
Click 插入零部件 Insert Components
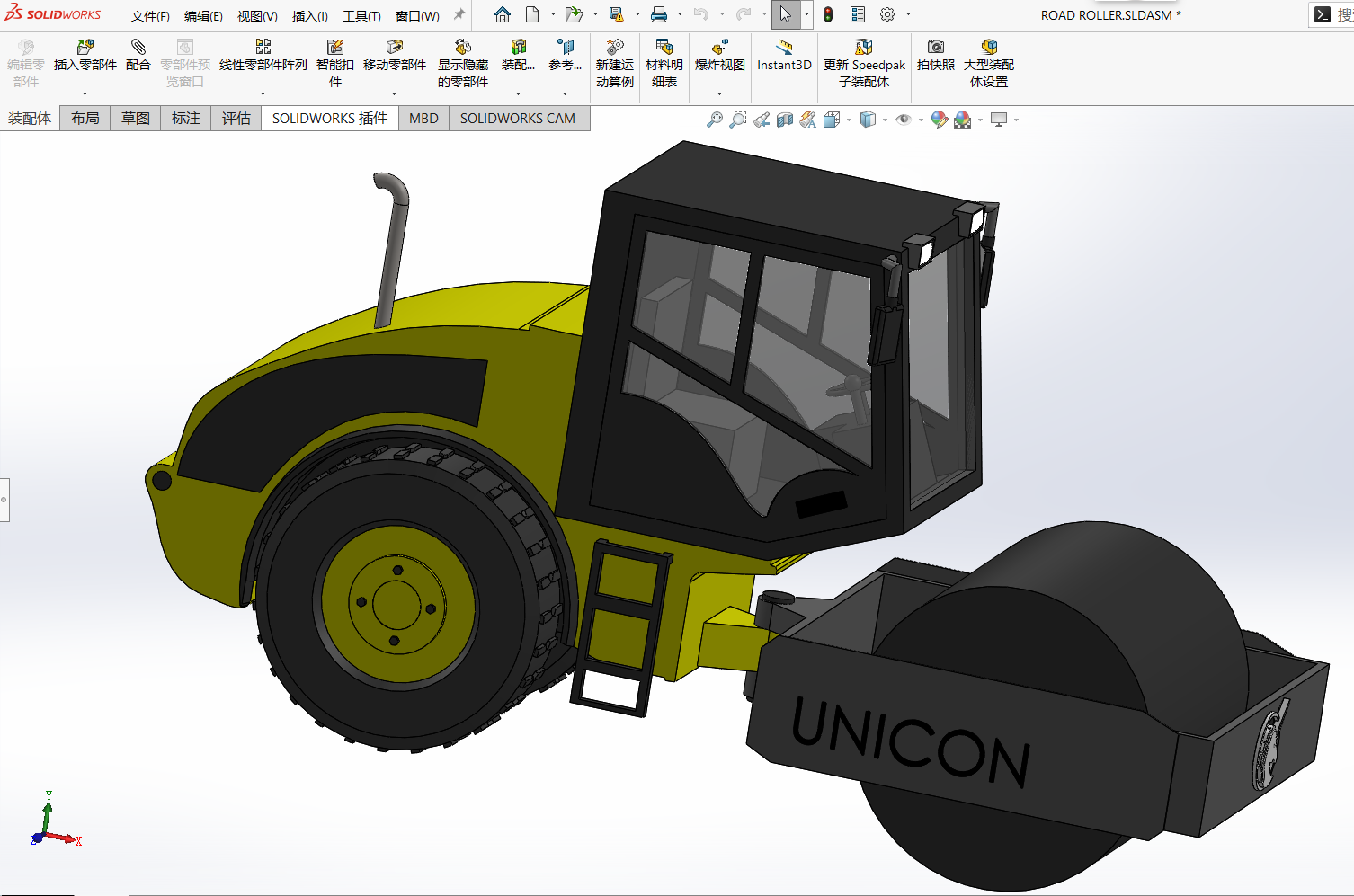(85, 56)
